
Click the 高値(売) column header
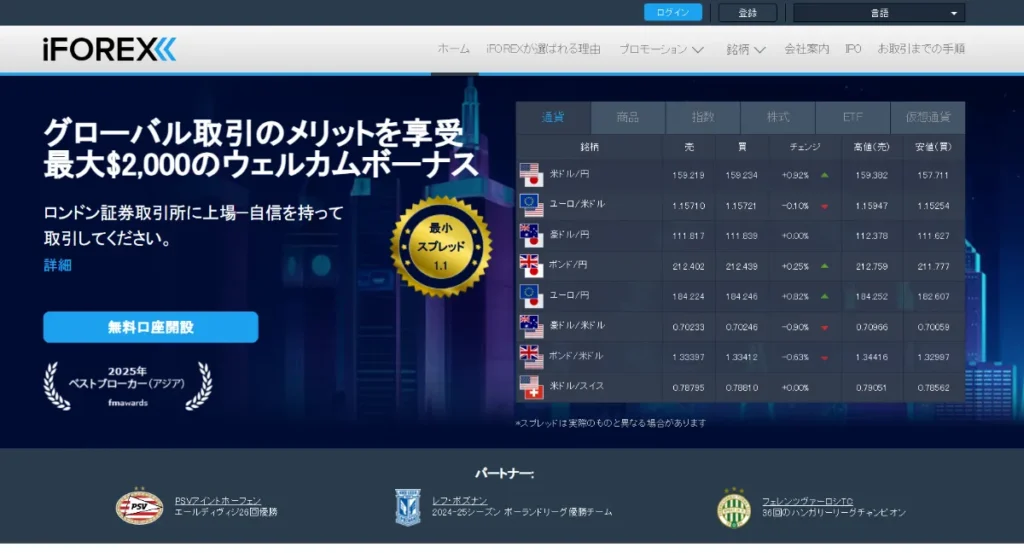[x=871, y=147]
